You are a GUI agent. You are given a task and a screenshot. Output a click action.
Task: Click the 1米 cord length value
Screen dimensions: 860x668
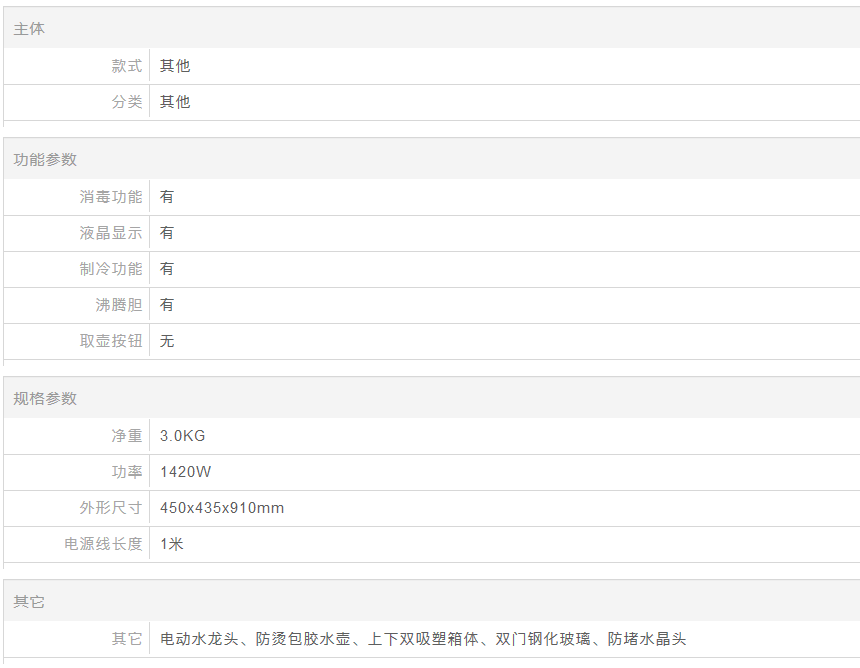tap(172, 544)
